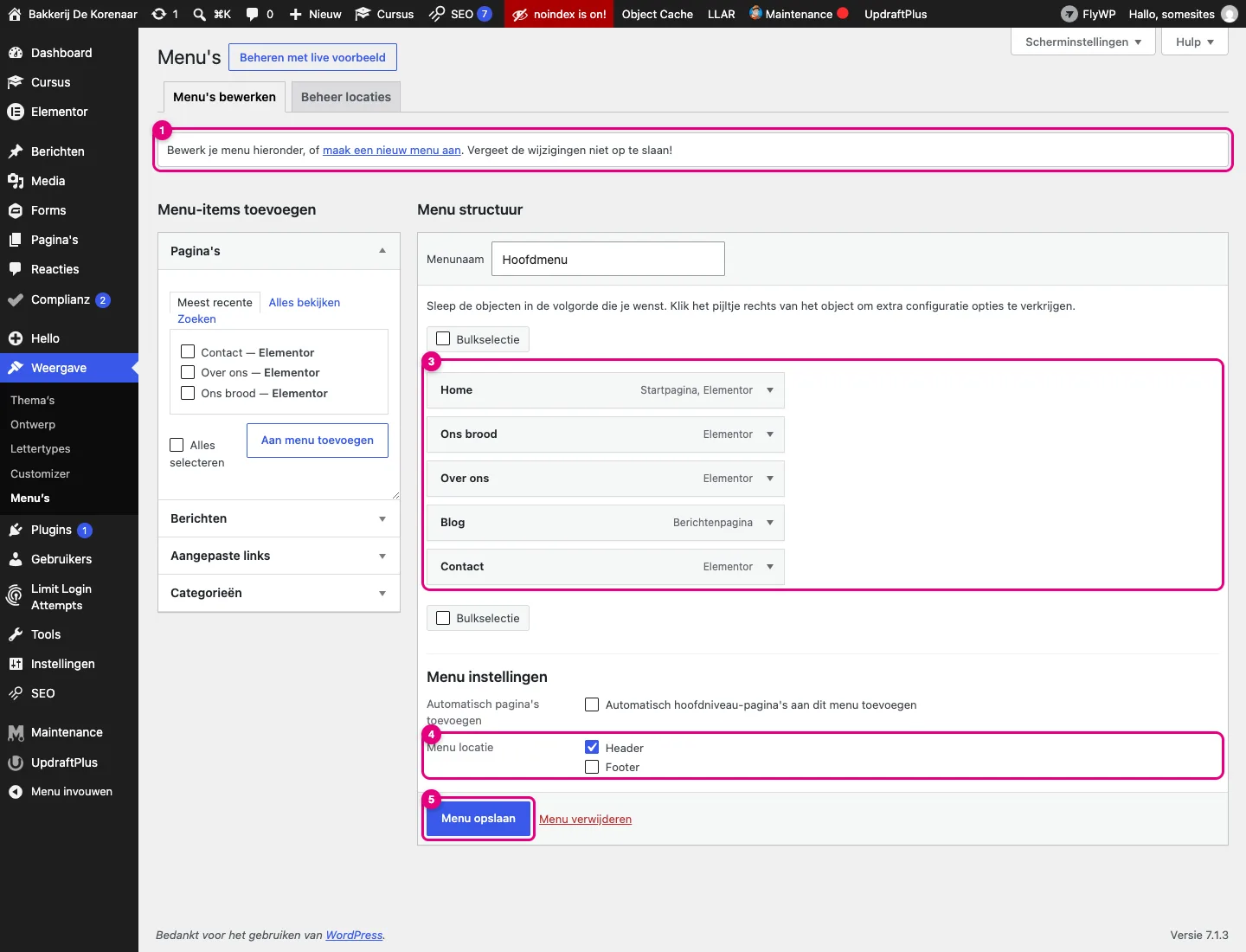Open Media via its sidebar icon

[x=15, y=181]
